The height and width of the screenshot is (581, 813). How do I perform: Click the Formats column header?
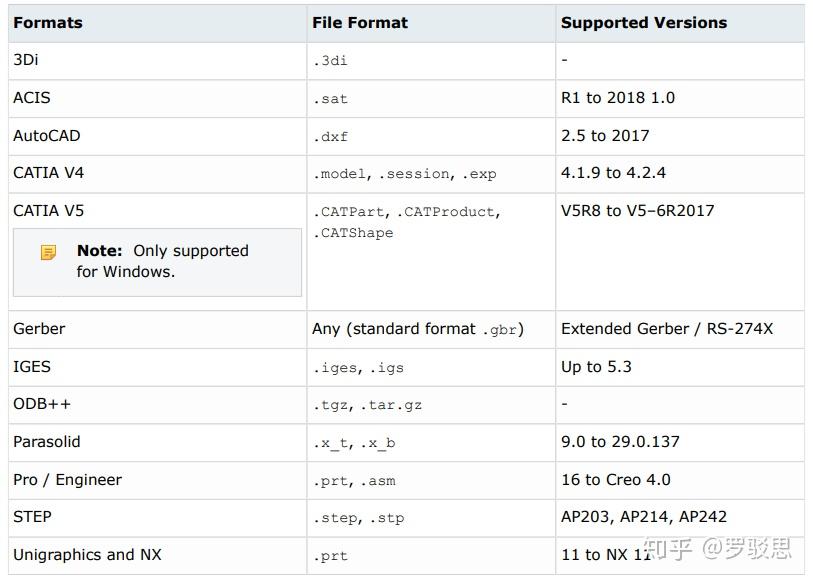[x=48, y=22]
